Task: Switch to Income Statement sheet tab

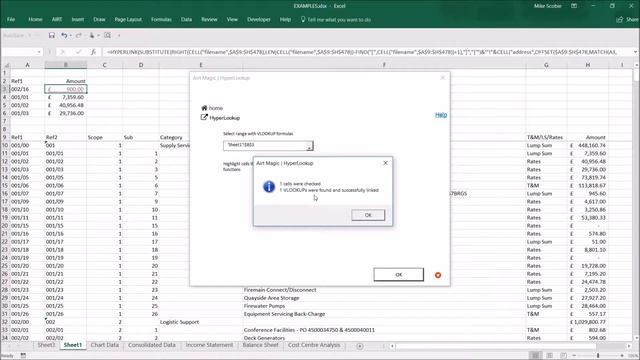Action: coord(209,345)
